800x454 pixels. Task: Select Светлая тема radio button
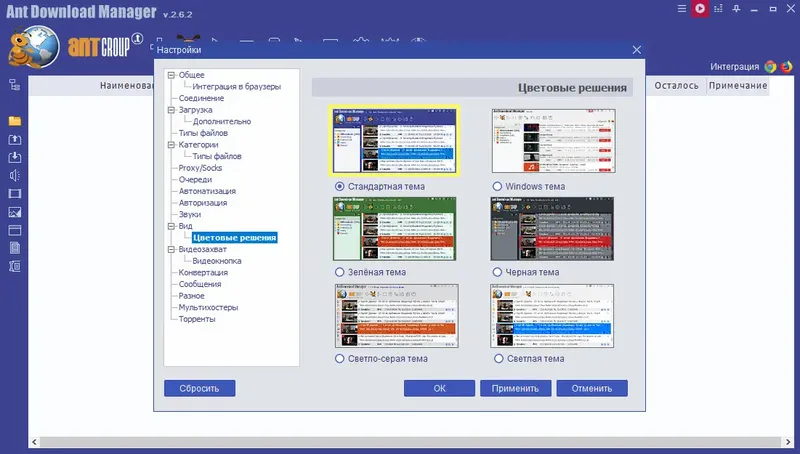tap(498, 359)
